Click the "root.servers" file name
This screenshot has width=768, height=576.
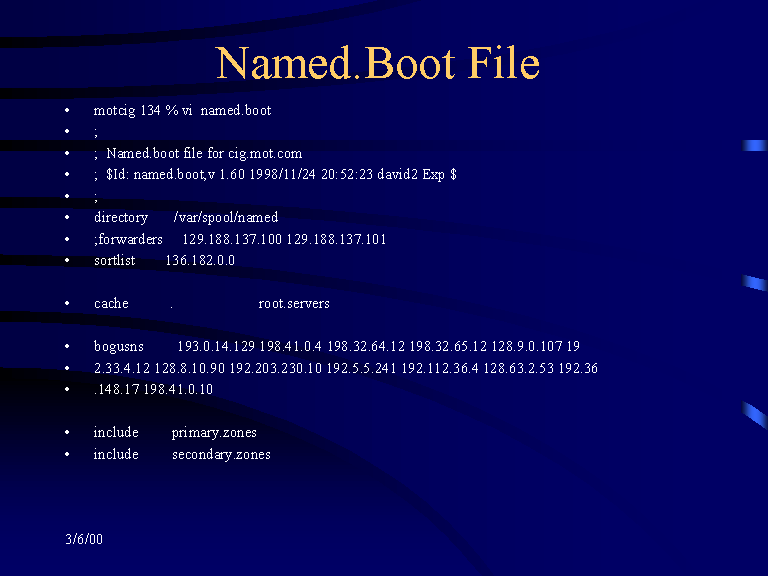tap(294, 303)
